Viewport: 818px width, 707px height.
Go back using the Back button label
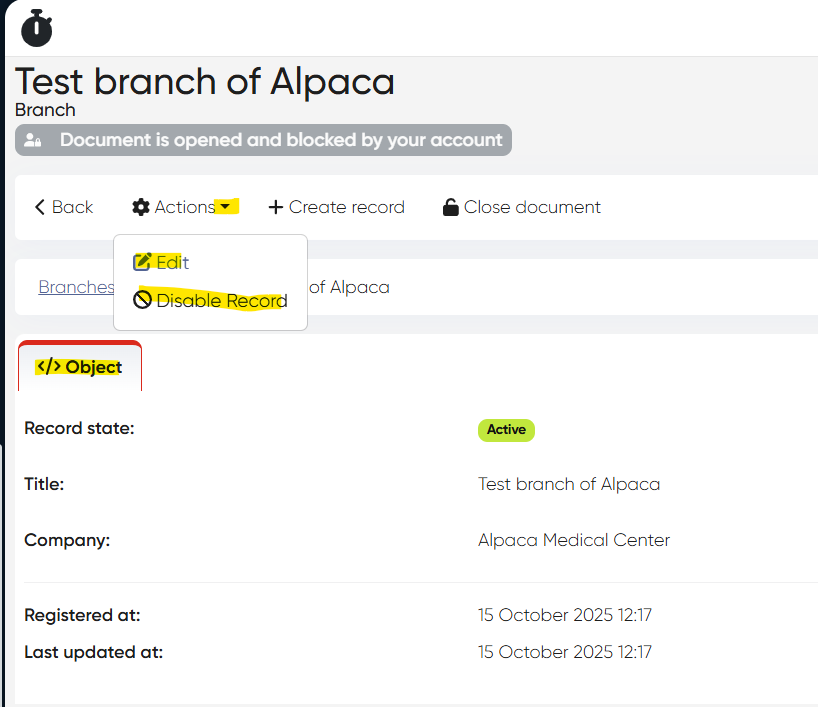72,207
